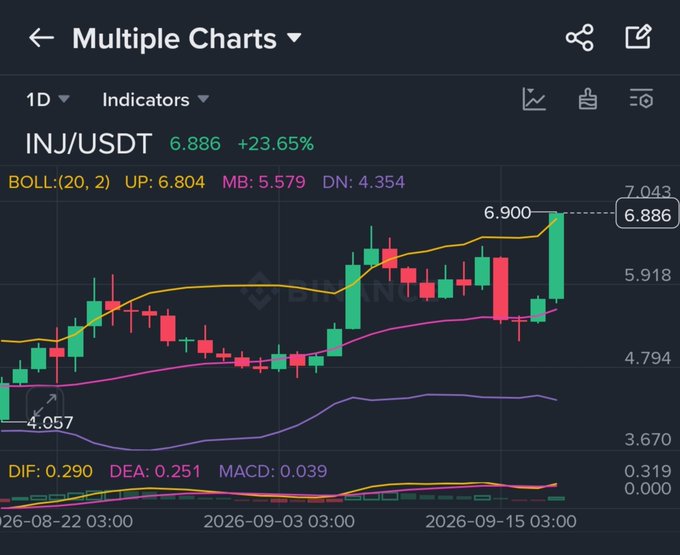Tap the DIF: 0.290 value

point(51,471)
